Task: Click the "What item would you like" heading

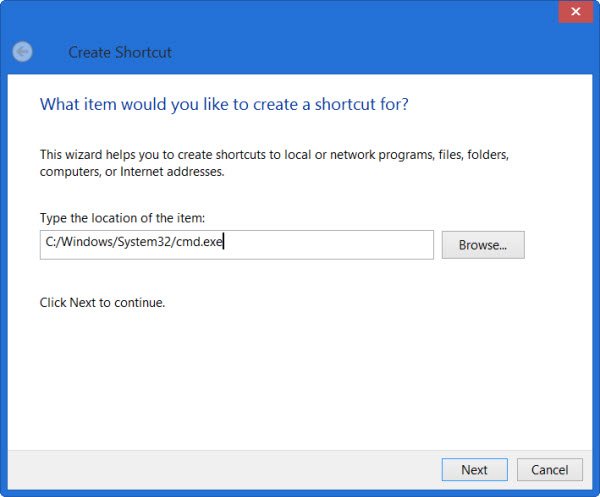Action: coord(224,104)
